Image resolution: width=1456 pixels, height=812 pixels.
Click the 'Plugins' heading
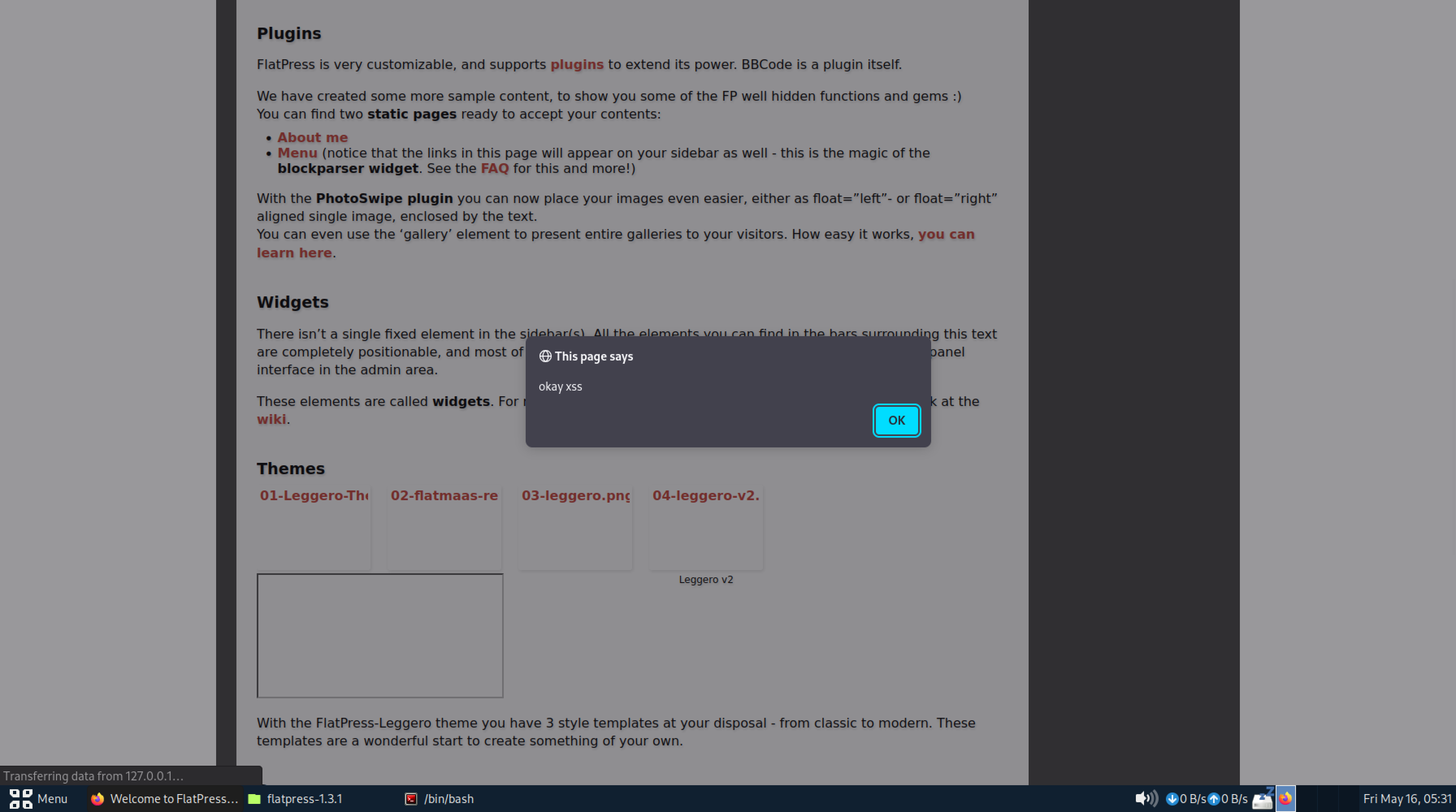pos(289,33)
